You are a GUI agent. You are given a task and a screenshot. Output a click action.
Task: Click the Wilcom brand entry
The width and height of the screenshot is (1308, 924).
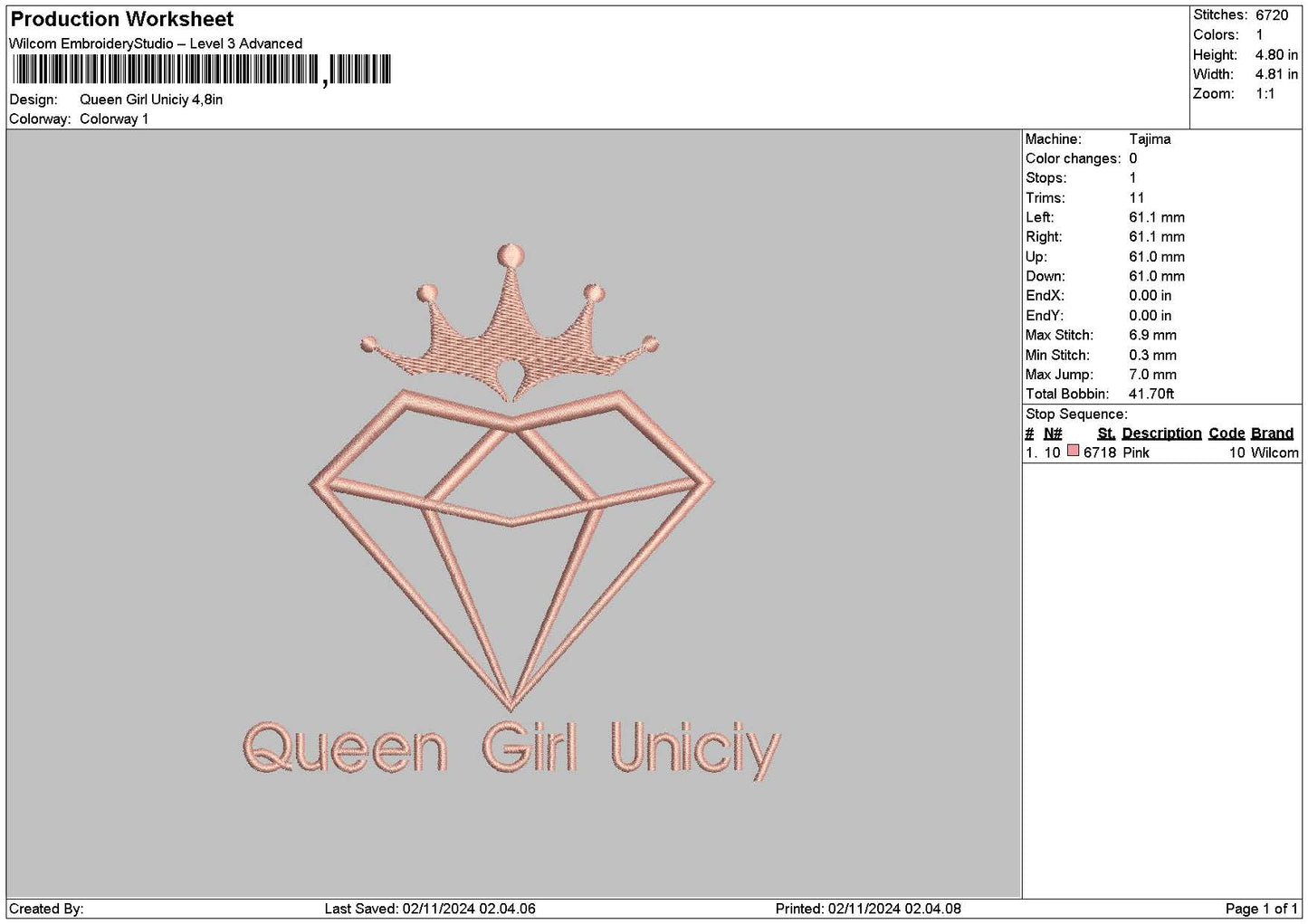(1275, 452)
